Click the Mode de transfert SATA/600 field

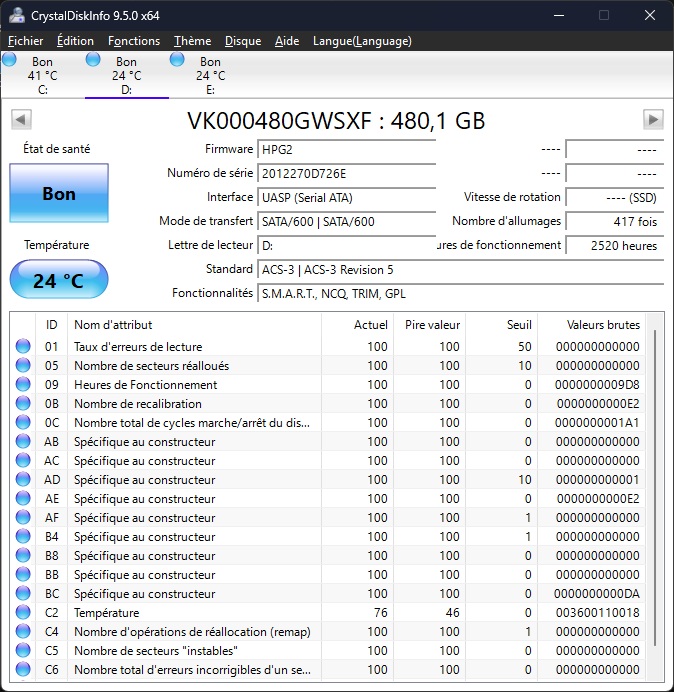click(x=347, y=221)
